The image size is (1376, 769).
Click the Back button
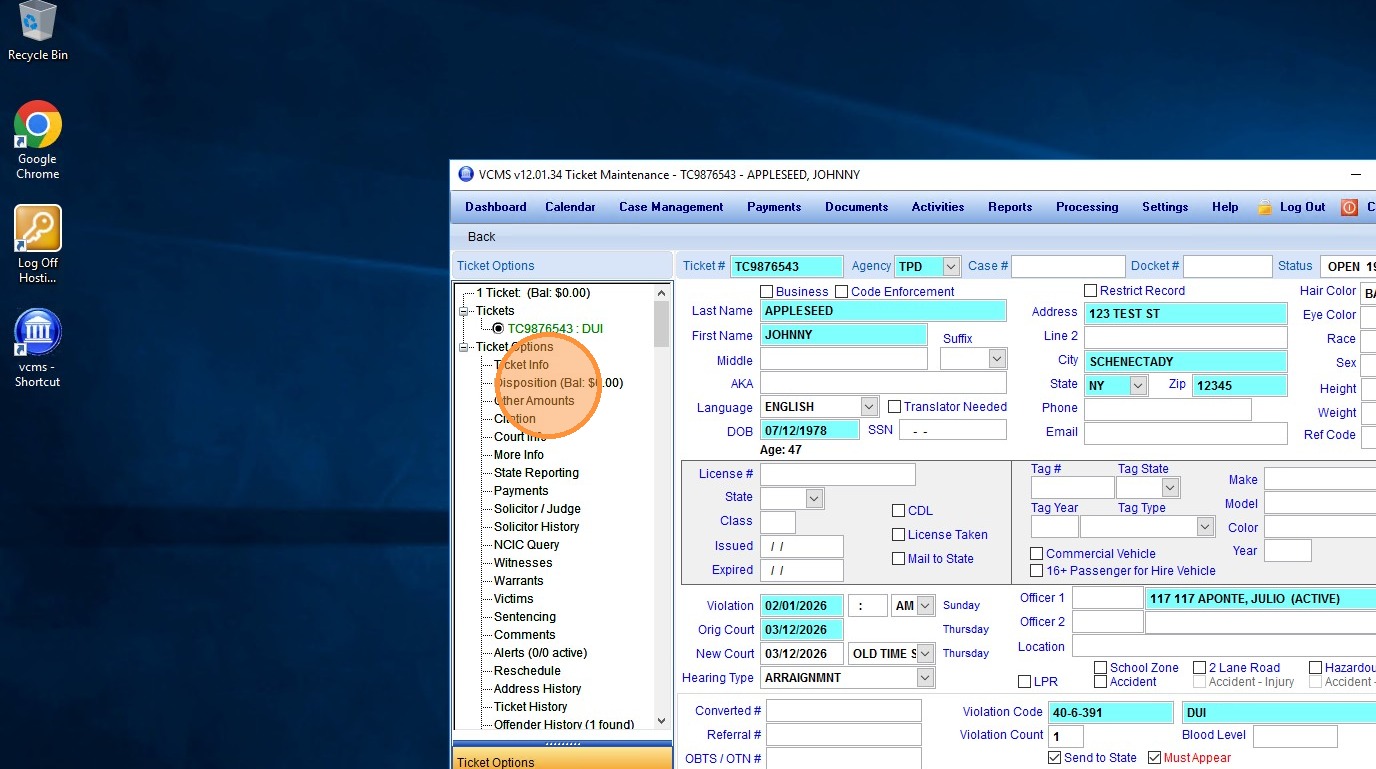tap(482, 237)
